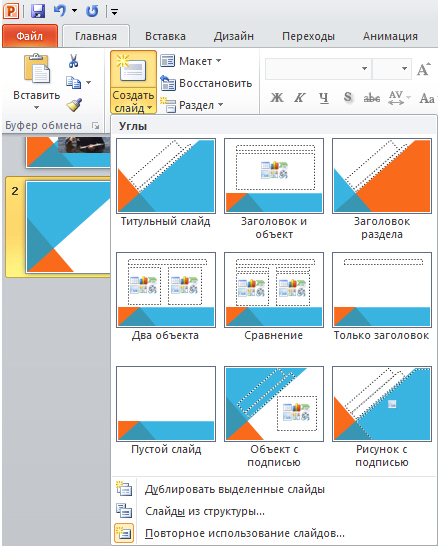
Task: Open the Вставка ribbon tab
Action: [165, 36]
